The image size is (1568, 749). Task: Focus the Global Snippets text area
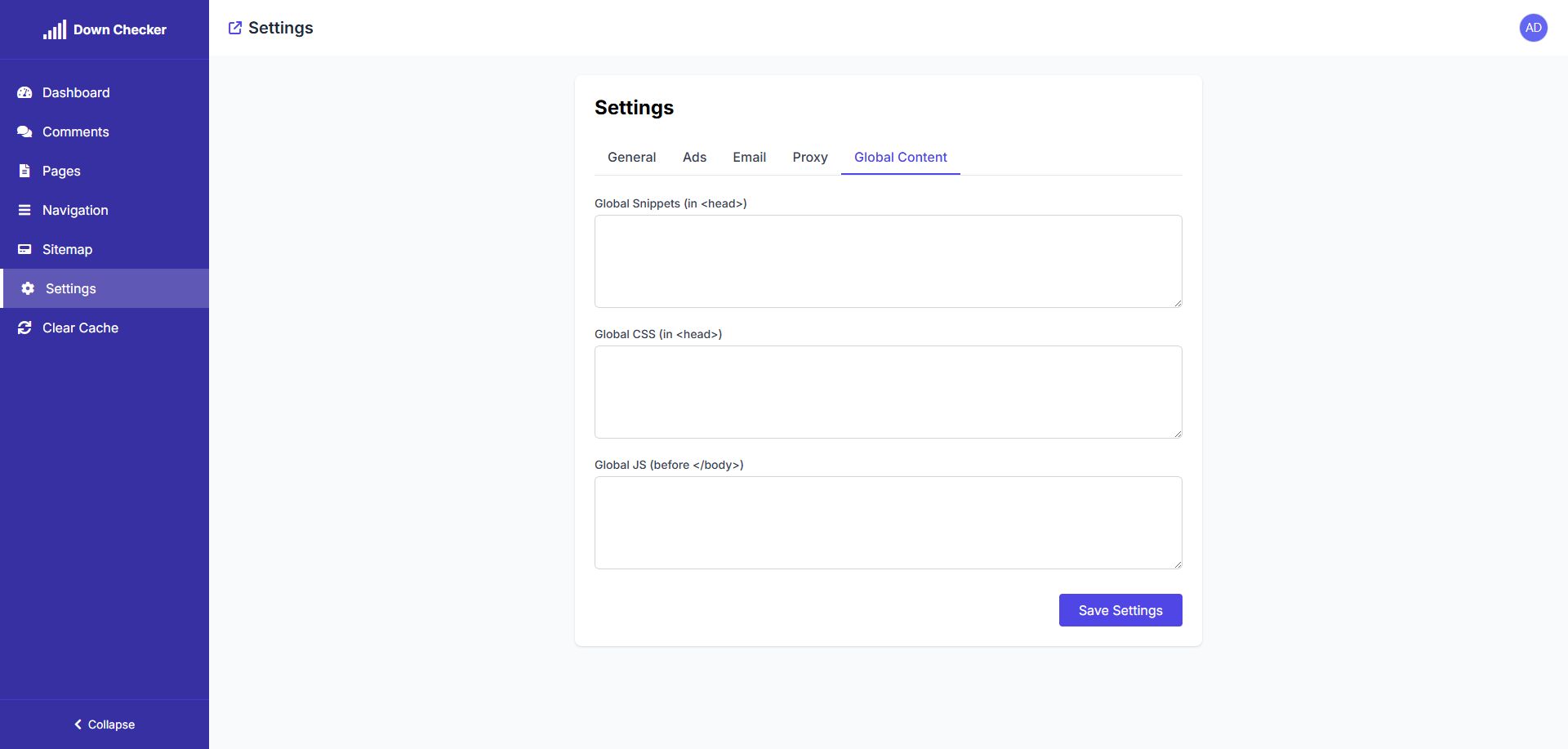point(888,261)
